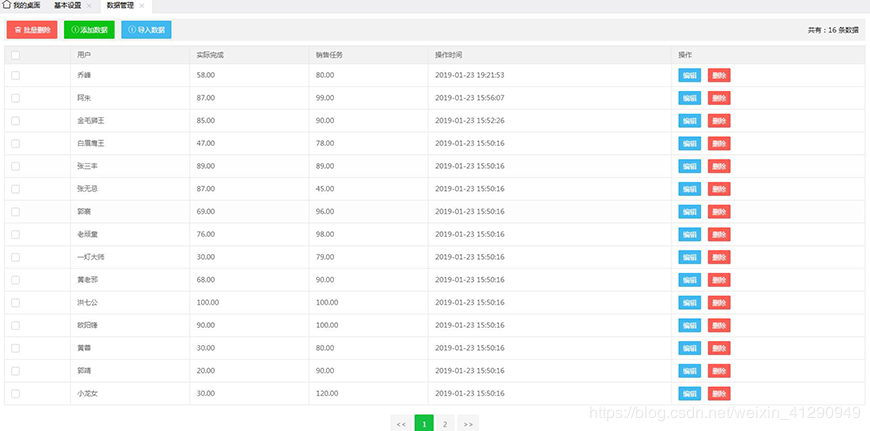
Task: Click the home icon beside 我的桌面
Action: [6, 5]
